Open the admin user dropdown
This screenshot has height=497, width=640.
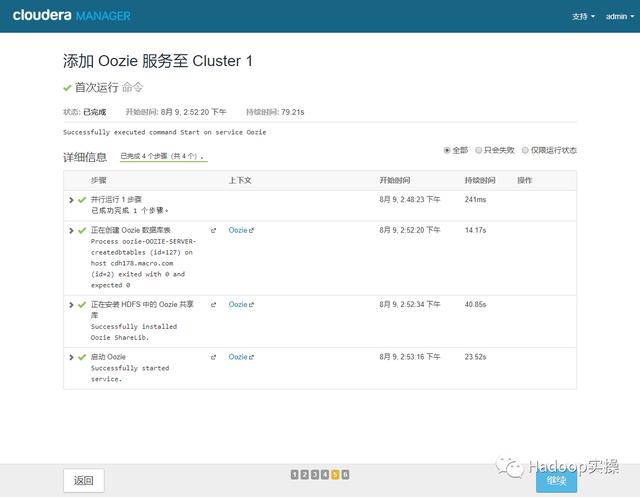[x=620, y=16]
